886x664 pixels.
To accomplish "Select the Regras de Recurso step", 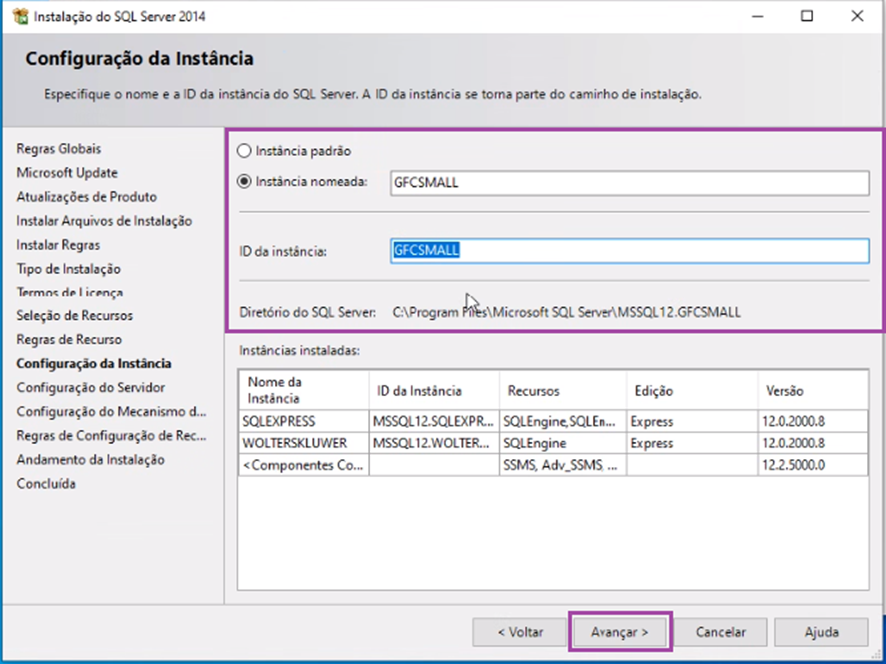I will pyautogui.click(x=69, y=340).
